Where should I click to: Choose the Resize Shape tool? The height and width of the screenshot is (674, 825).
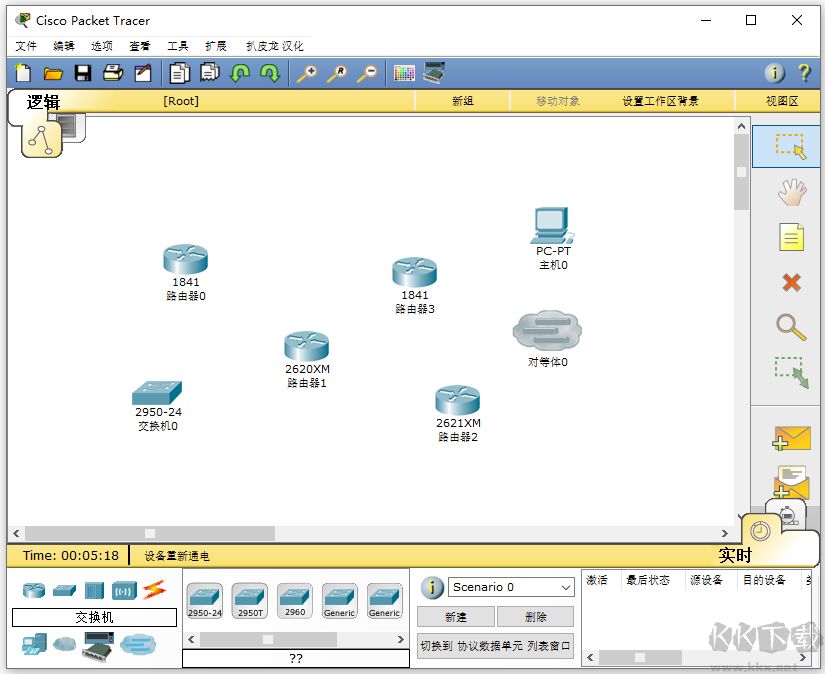pos(791,373)
